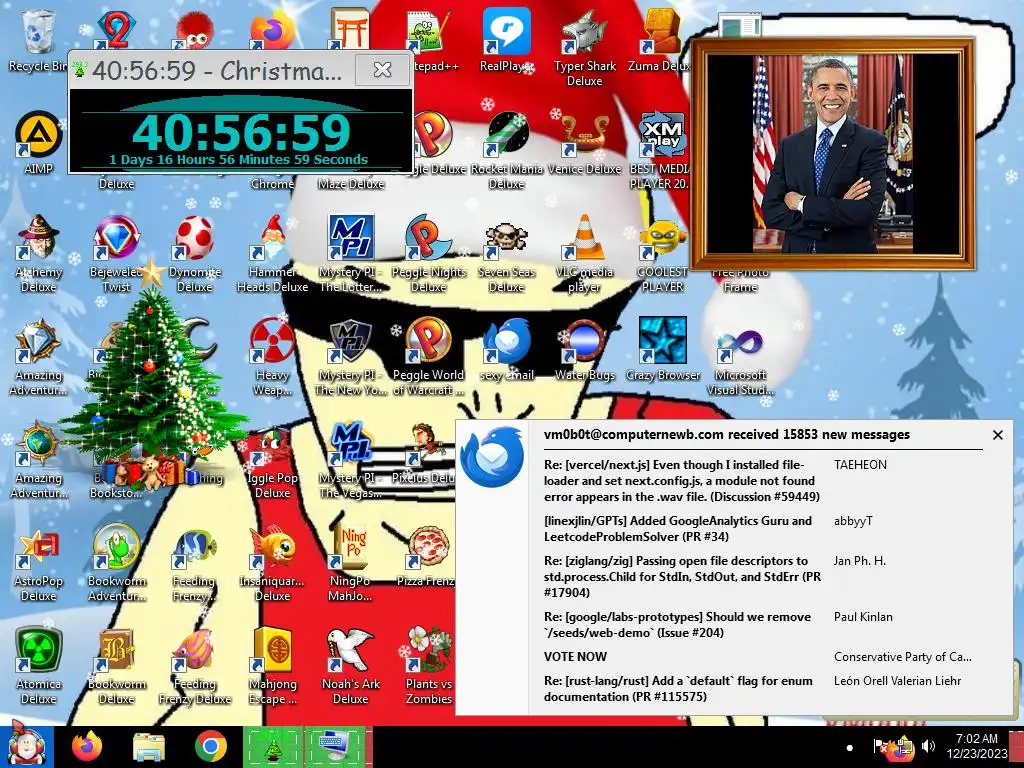The height and width of the screenshot is (768, 1024).
Task: Open the vercel/next.js file-loader message
Action: pyautogui.click(x=681, y=481)
